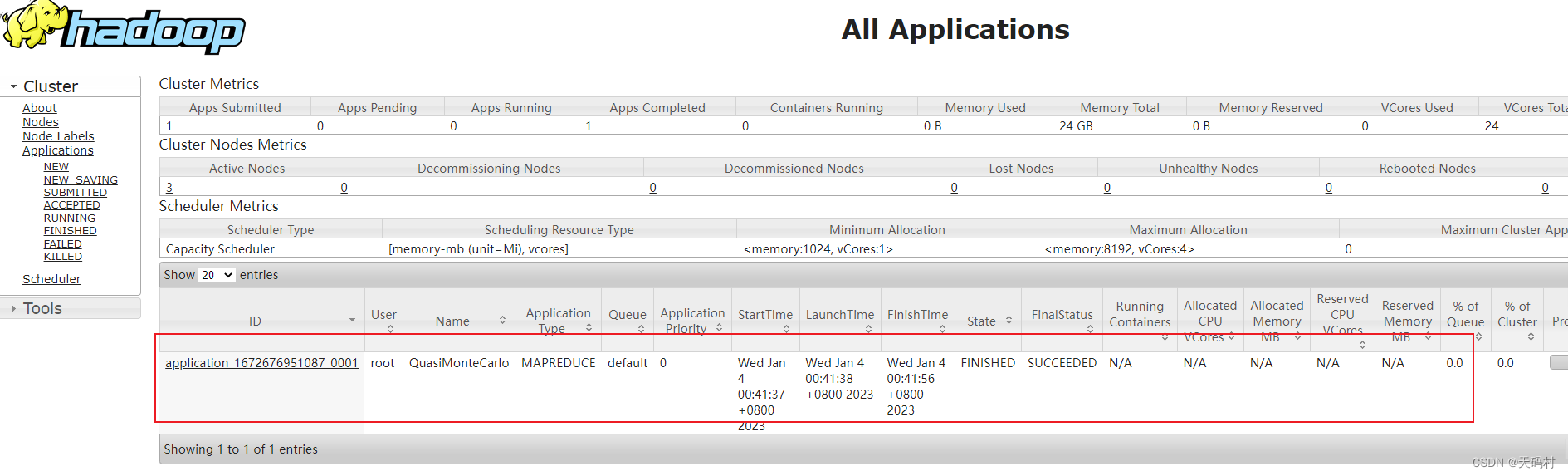Click the progress bar of the application row
This screenshot has height=476, width=1568.
click(1558, 363)
